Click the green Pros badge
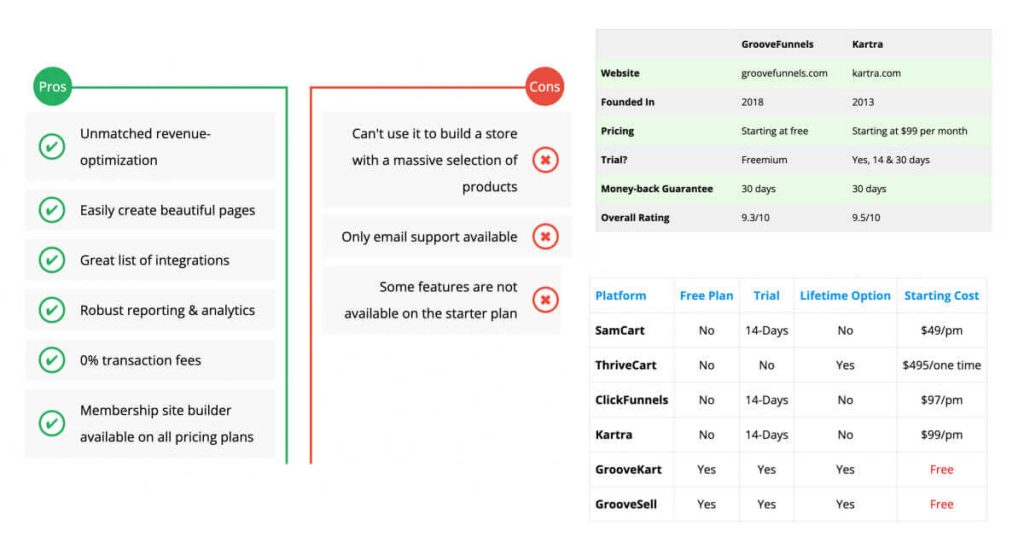1024x555 pixels. click(52, 87)
